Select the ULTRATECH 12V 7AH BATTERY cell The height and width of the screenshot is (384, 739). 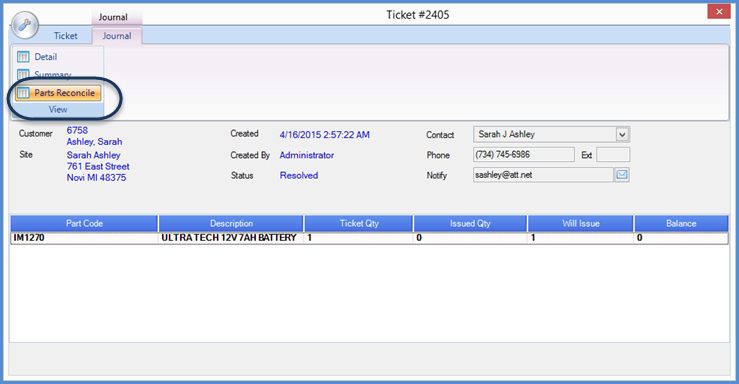pos(231,238)
